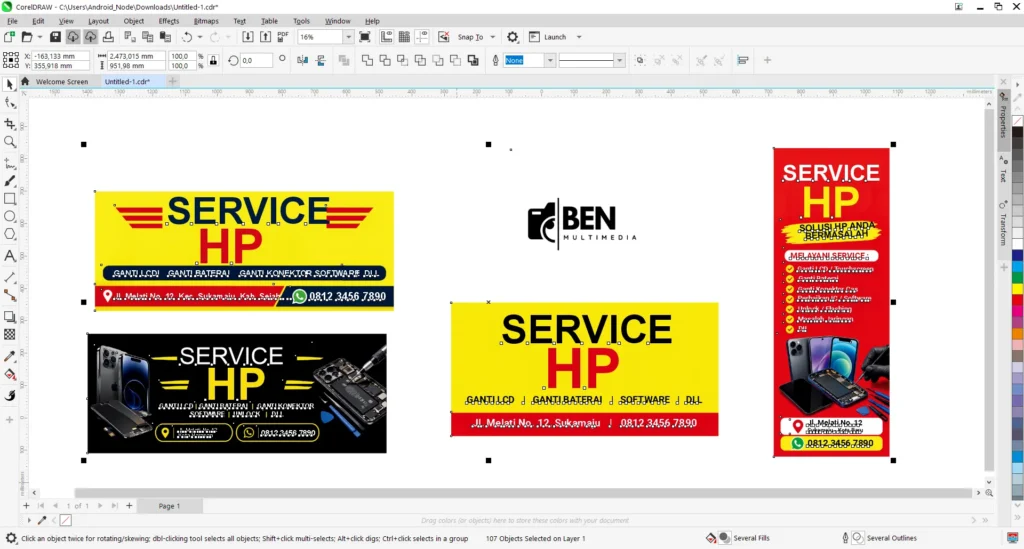Image resolution: width=1024 pixels, height=549 pixels.
Task: Select the Interactive Fill tool
Action: [x=10, y=375]
